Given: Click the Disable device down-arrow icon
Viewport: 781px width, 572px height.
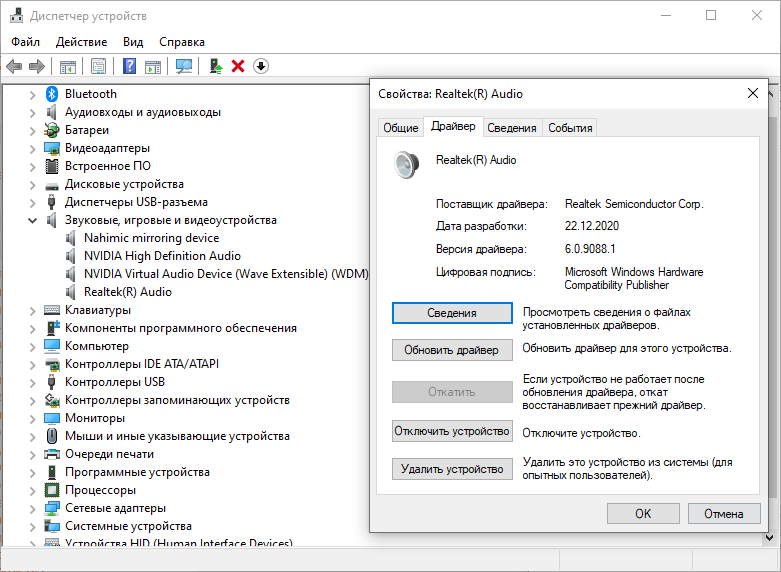Looking at the screenshot, I should coord(260,66).
